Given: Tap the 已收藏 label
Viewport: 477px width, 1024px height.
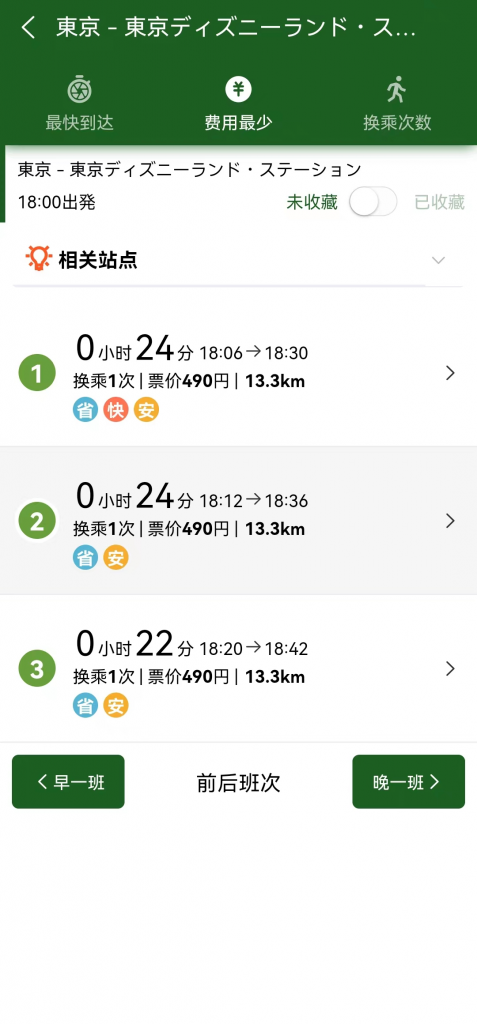Looking at the screenshot, I should pos(439,202).
